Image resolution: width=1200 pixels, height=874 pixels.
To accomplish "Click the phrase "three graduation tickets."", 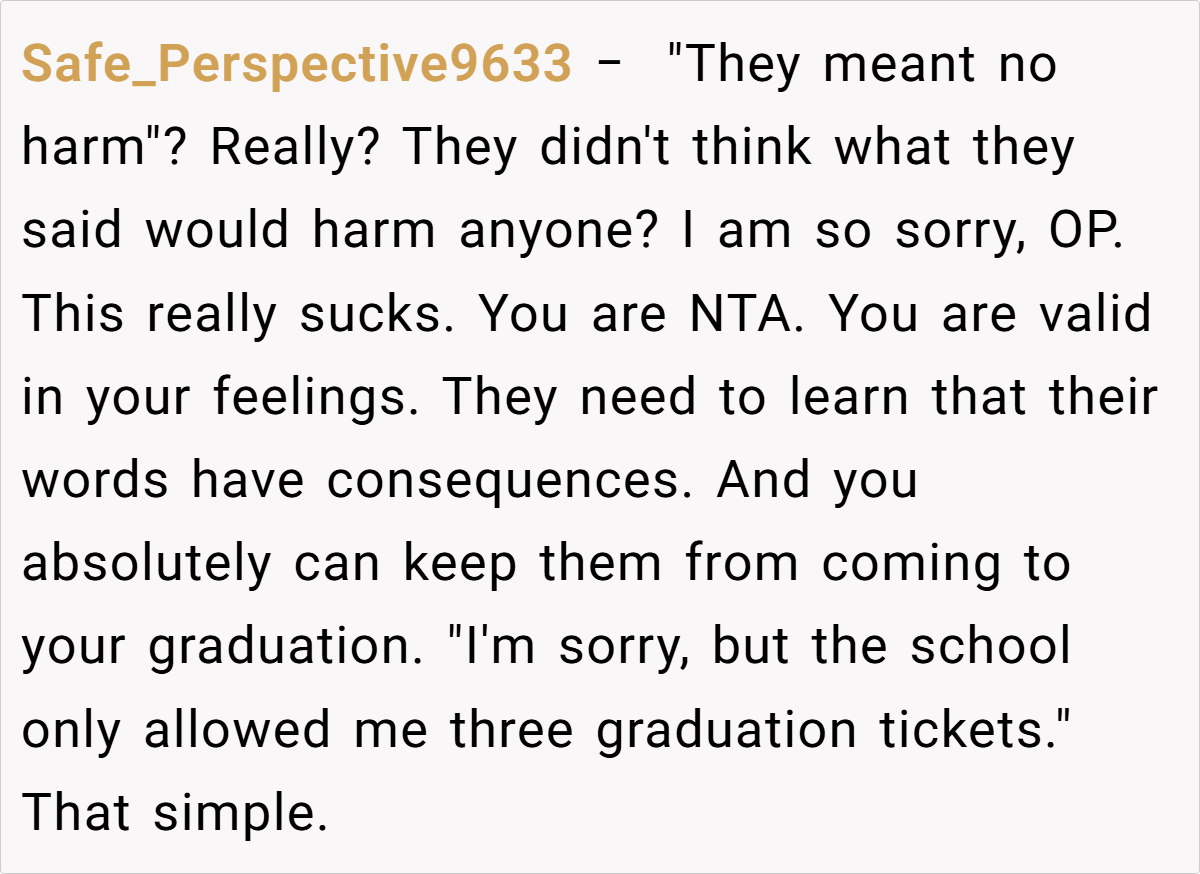I will [x=760, y=730].
